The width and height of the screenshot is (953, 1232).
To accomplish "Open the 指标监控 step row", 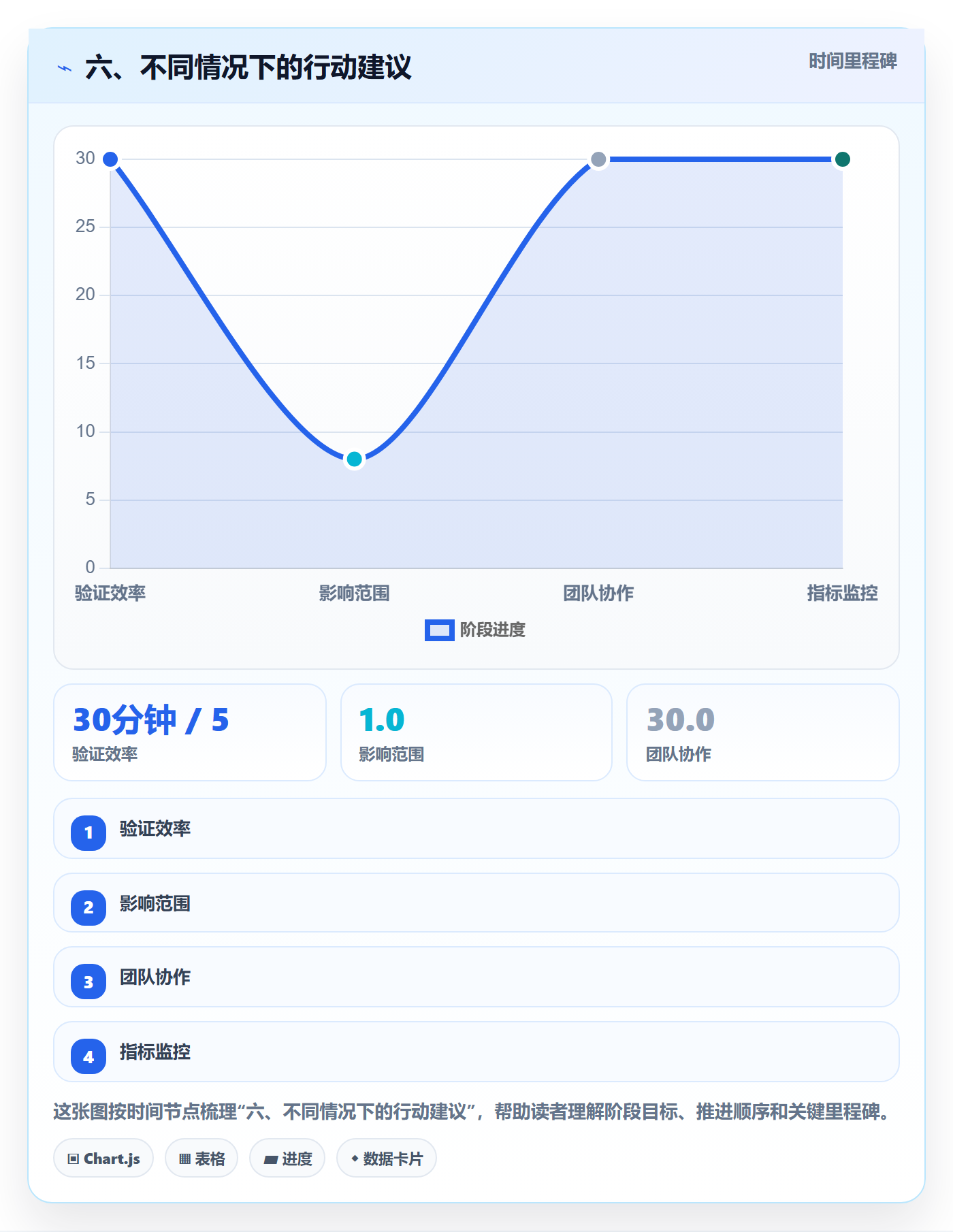I will point(476,1052).
